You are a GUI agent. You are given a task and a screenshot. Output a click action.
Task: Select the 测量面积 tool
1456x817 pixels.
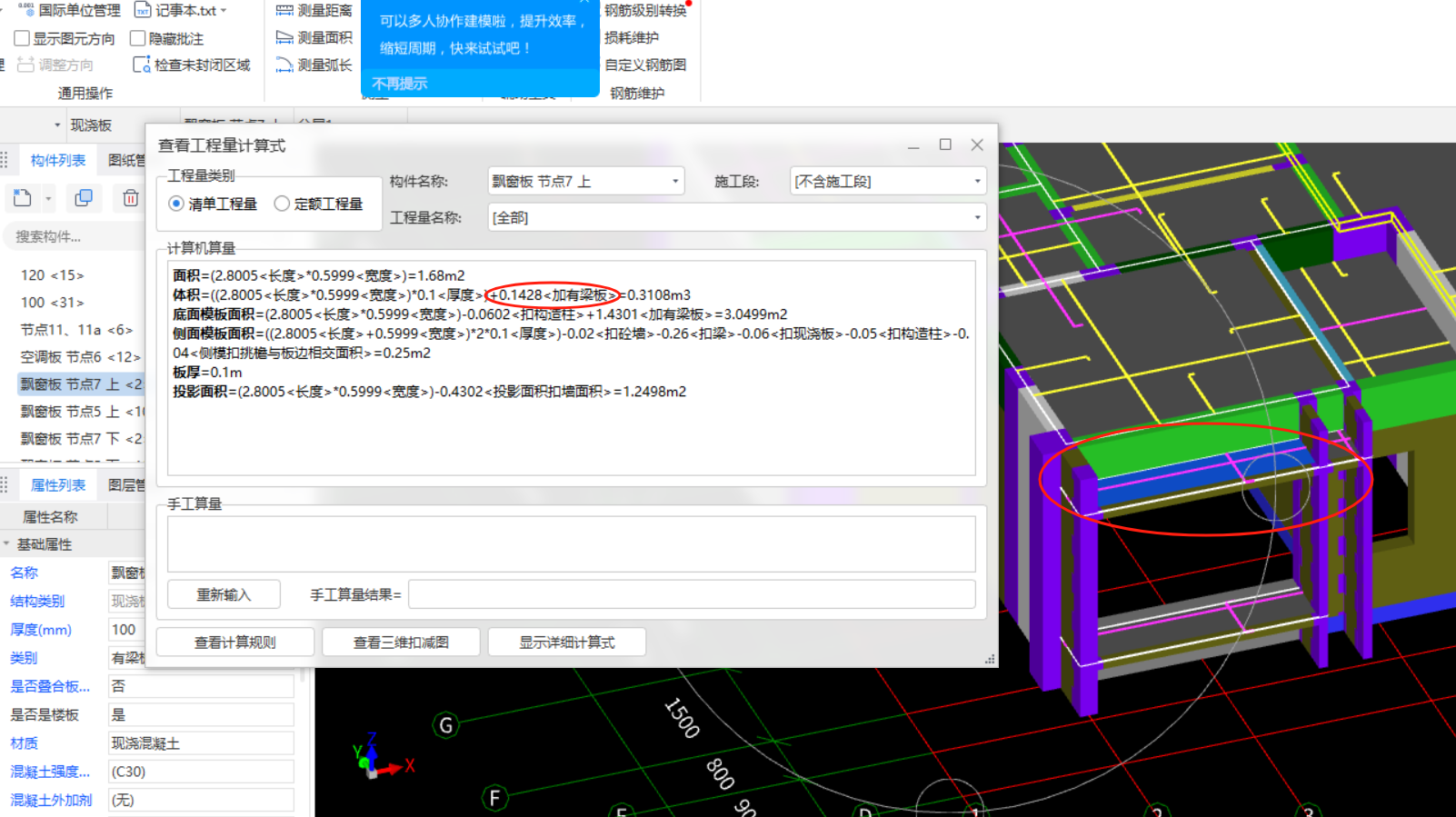tap(314, 37)
